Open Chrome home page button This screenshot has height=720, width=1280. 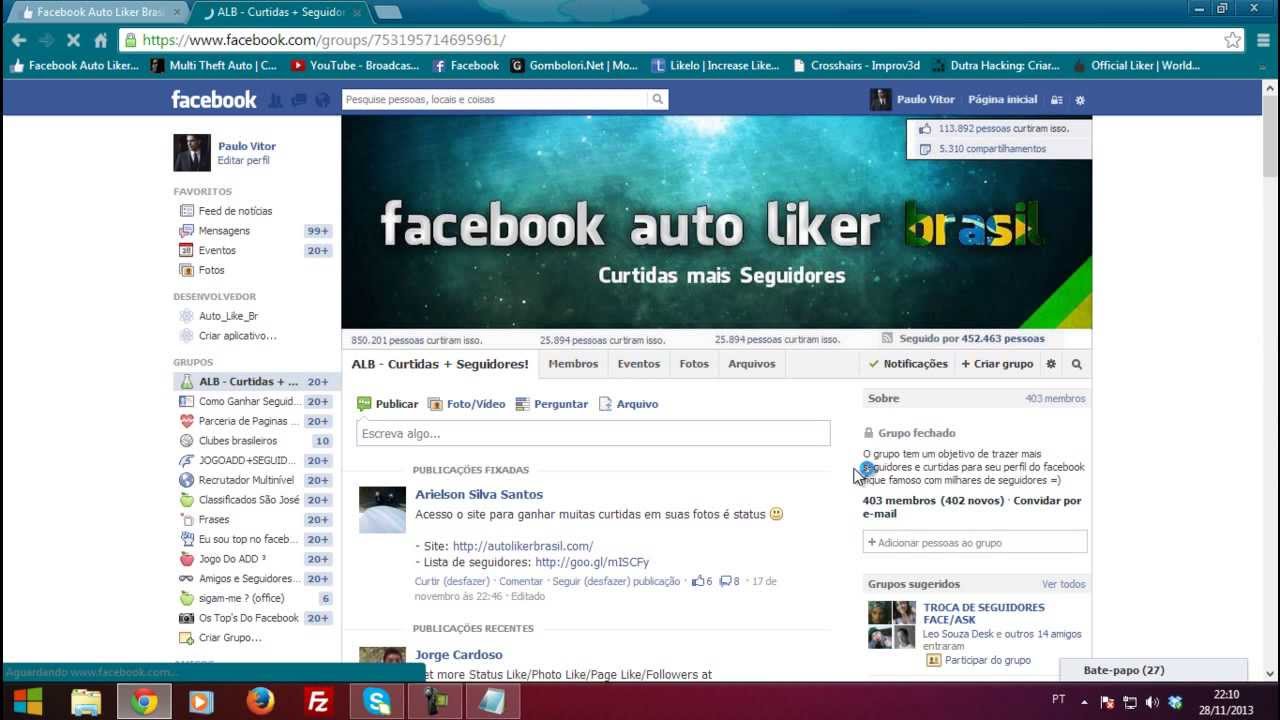(x=100, y=40)
